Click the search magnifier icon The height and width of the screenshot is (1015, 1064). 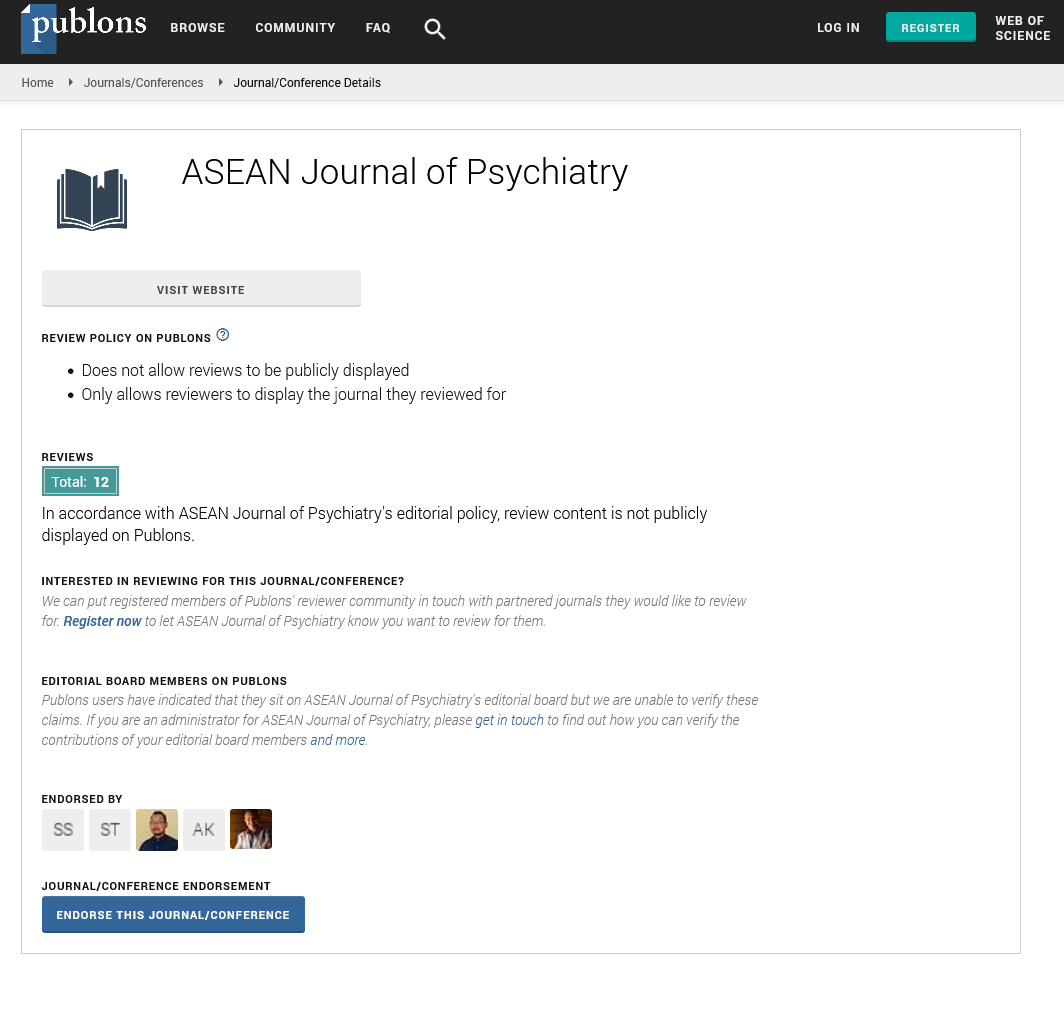[x=434, y=28]
